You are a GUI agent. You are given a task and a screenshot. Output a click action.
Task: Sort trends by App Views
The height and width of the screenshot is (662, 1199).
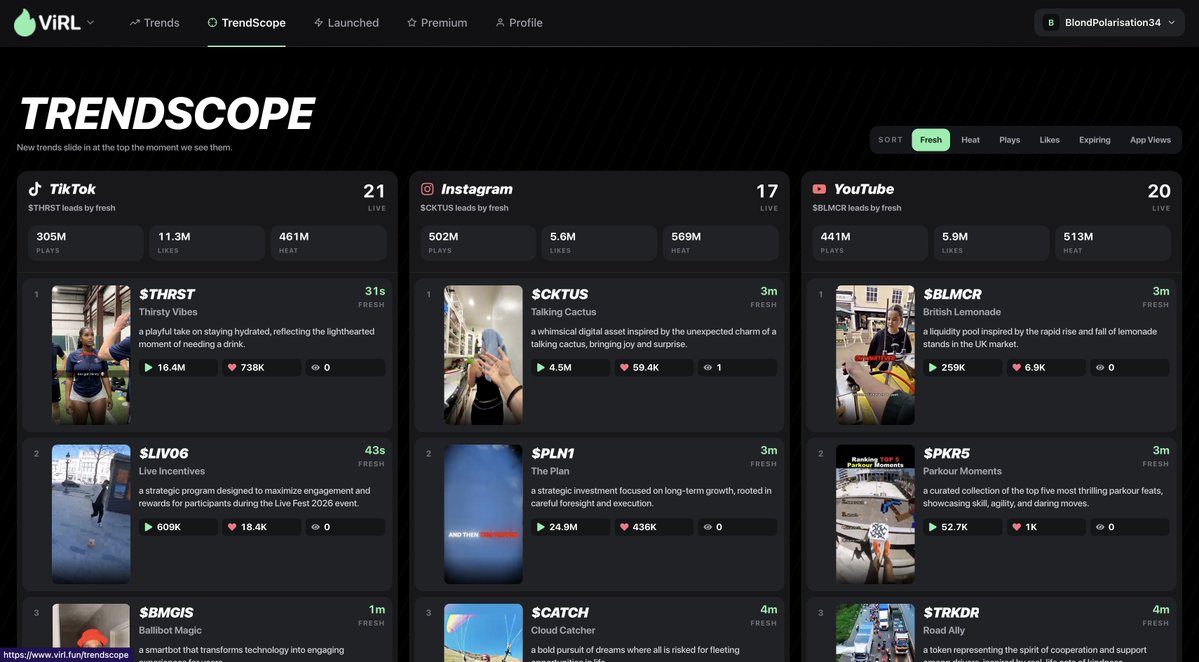(1150, 140)
